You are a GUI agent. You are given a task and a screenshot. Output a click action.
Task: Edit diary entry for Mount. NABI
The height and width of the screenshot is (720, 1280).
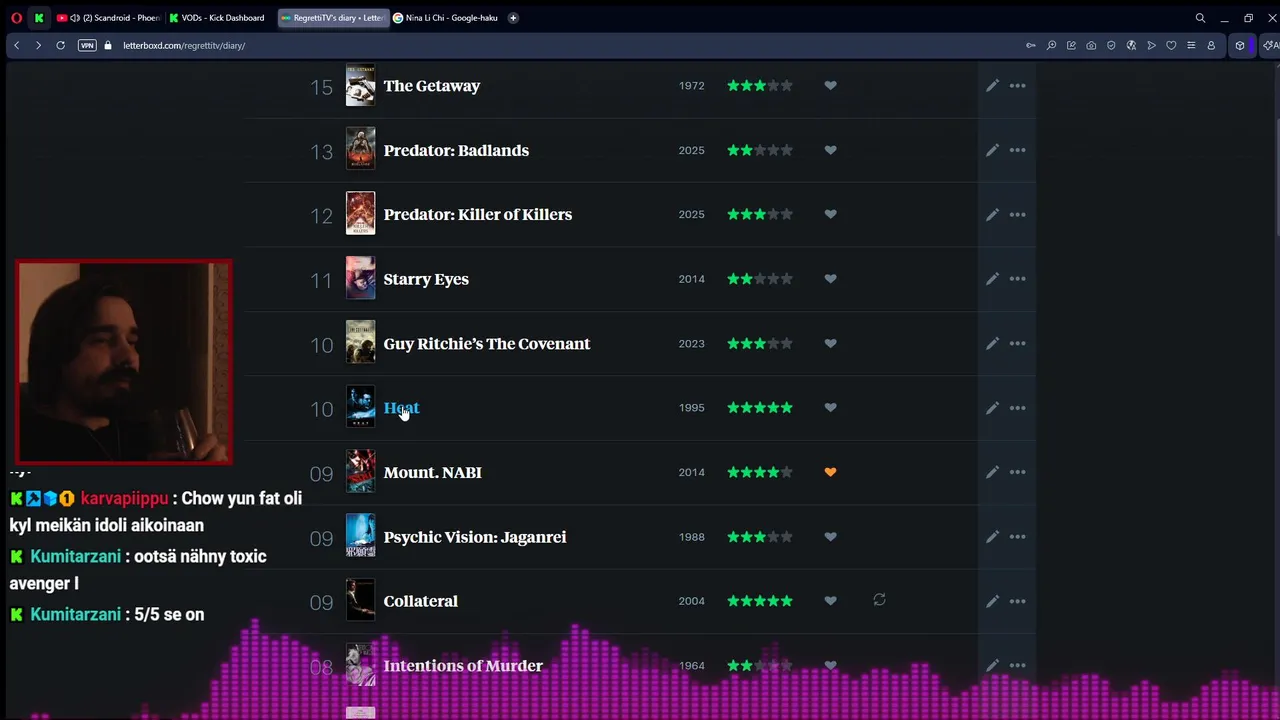pyautogui.click(x=992, y=472)
